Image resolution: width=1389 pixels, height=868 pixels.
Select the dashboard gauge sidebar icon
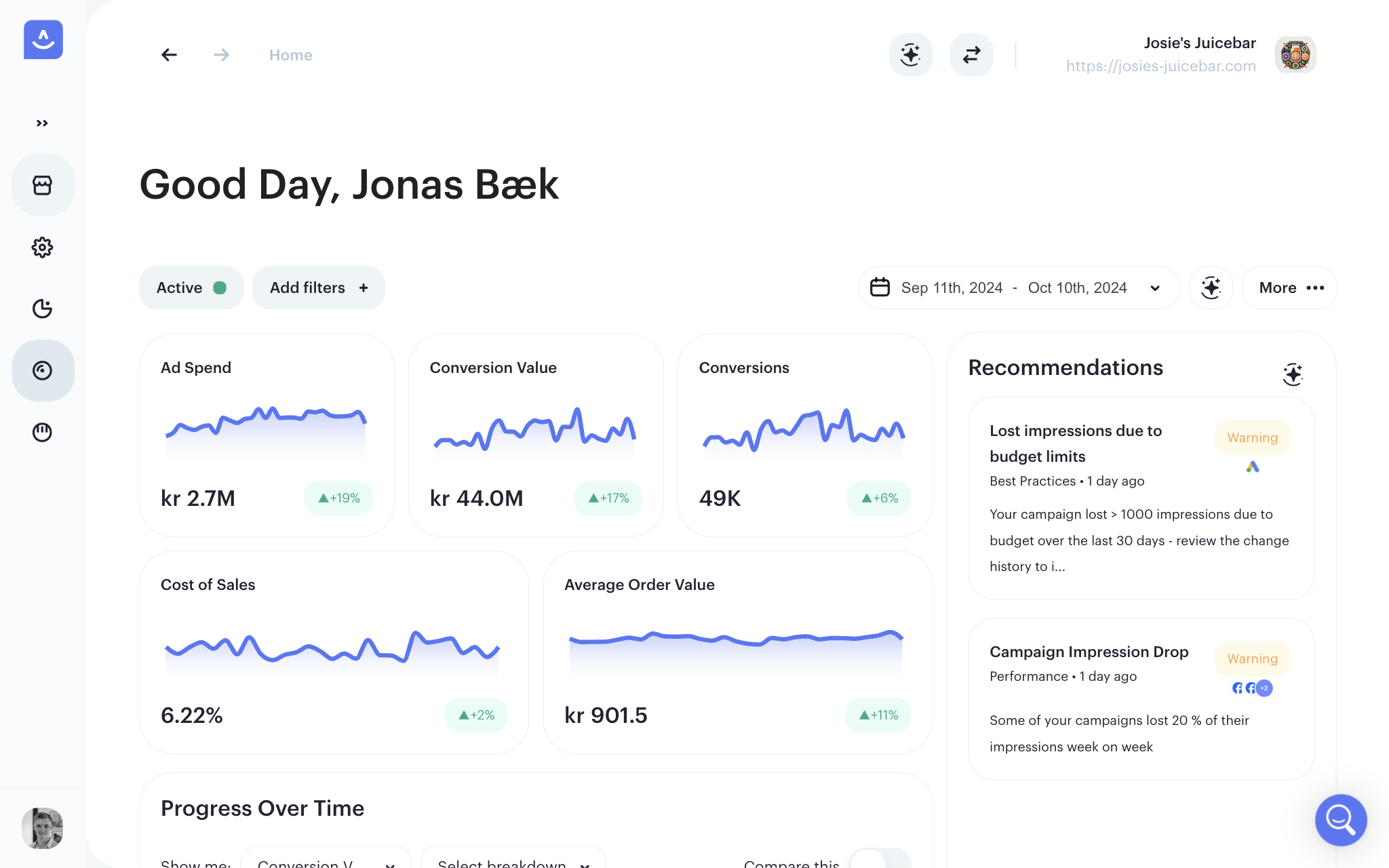tap(43, 370)
